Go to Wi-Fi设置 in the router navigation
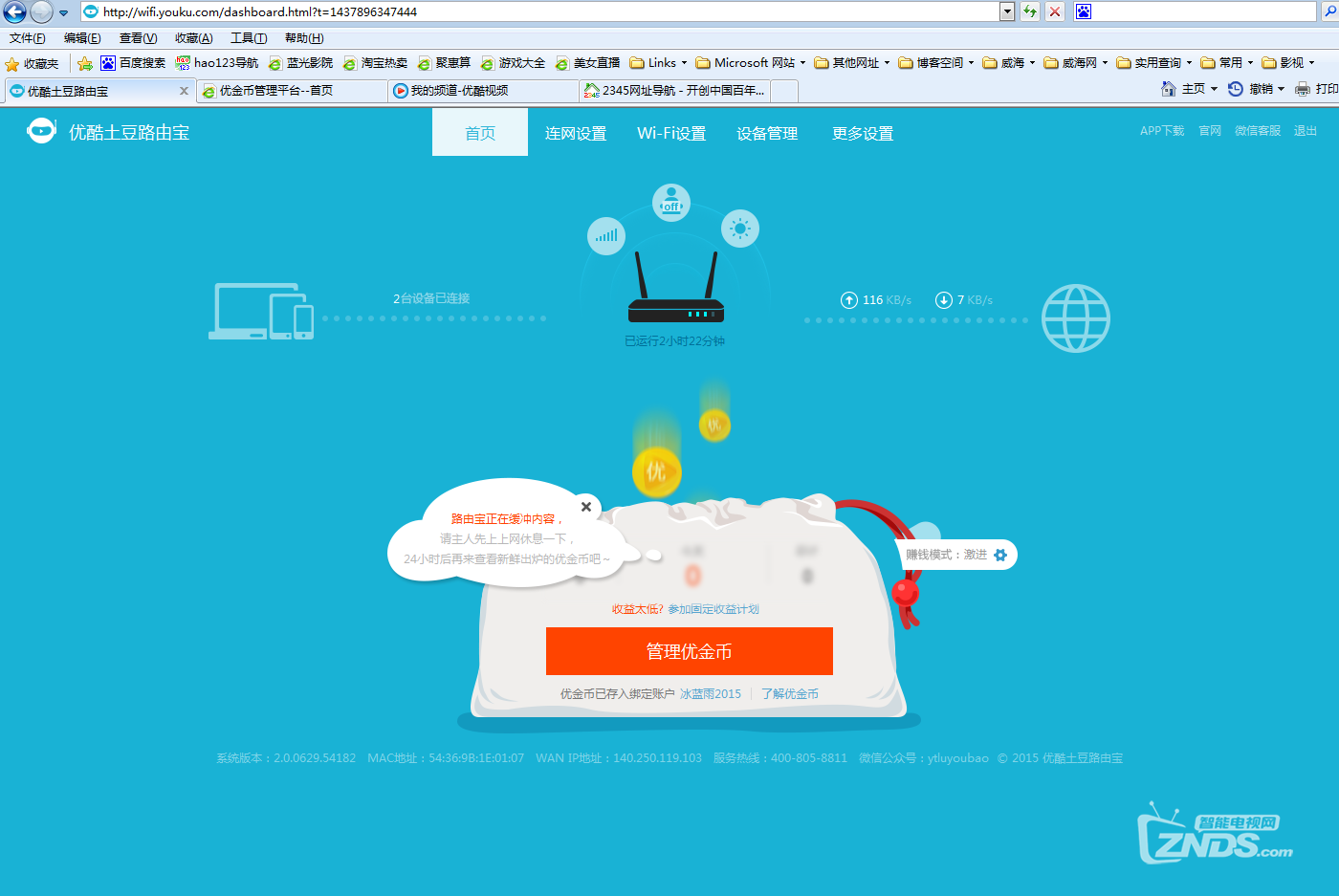This screenshot has width=1339, height=896. pos(671,133)
